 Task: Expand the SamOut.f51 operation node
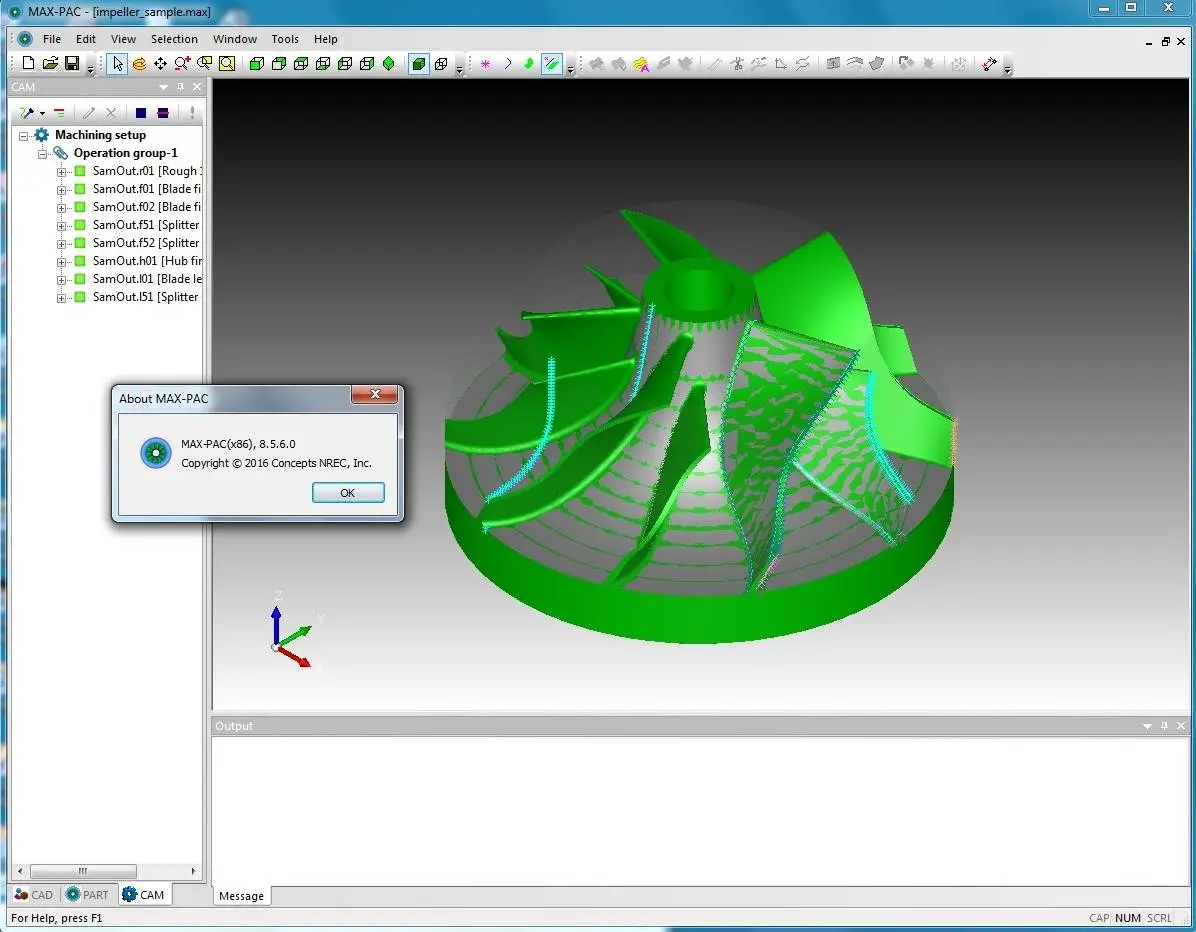61,226
